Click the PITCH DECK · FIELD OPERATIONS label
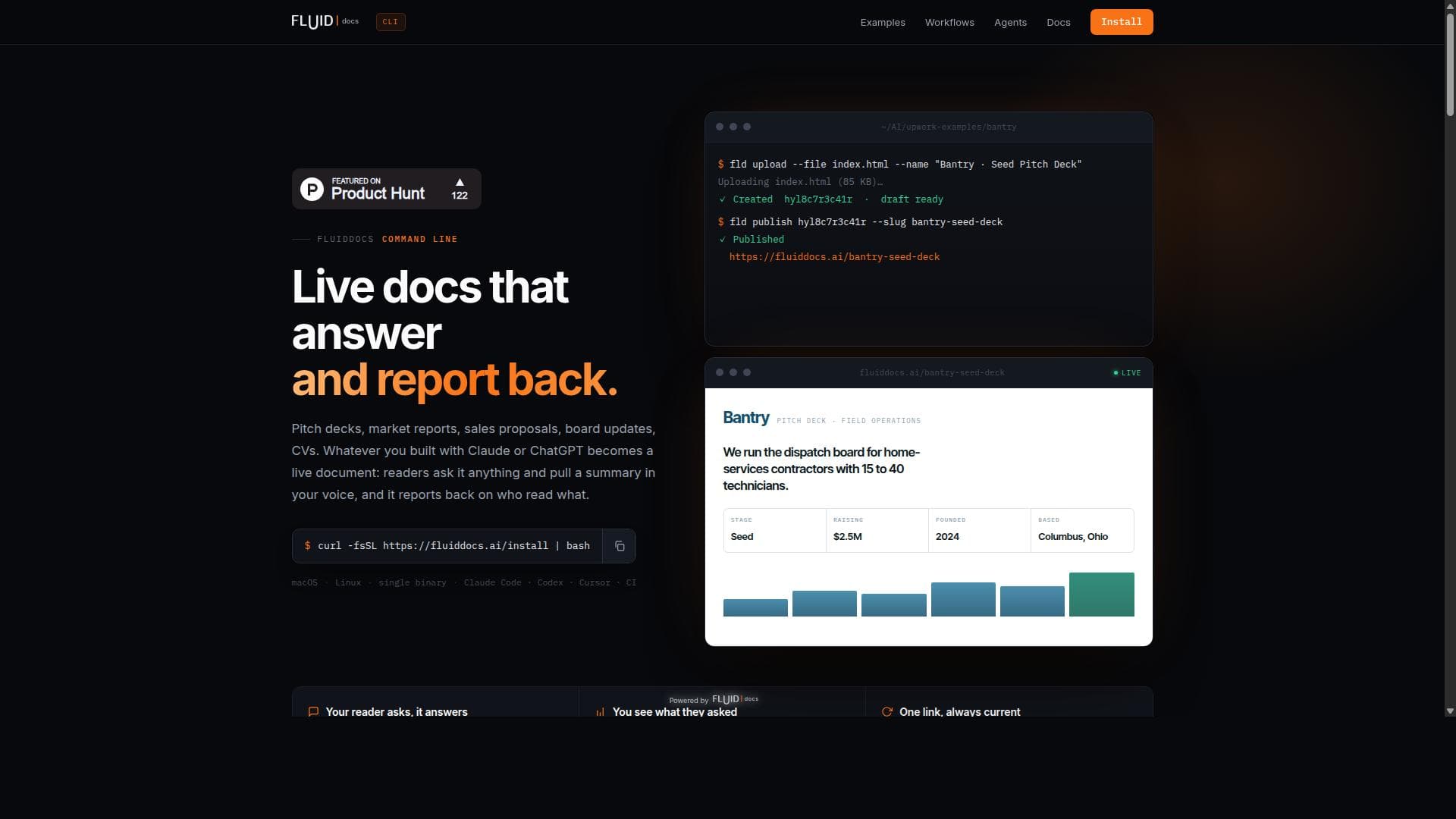 pos(849,421)
